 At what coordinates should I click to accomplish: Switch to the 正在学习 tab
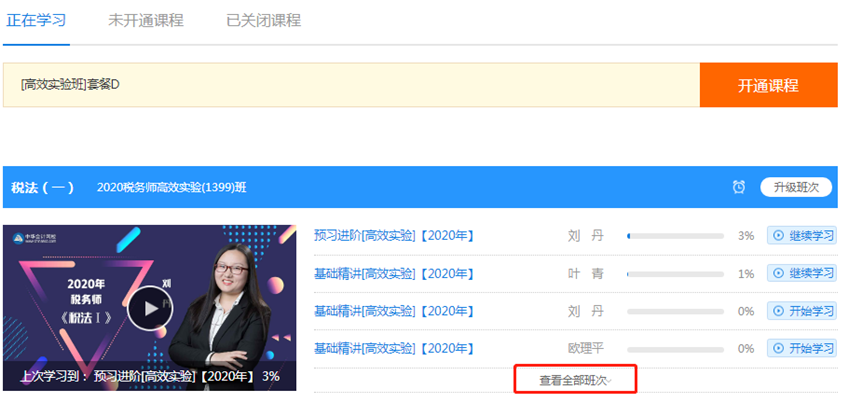click(x=36, y=21)
